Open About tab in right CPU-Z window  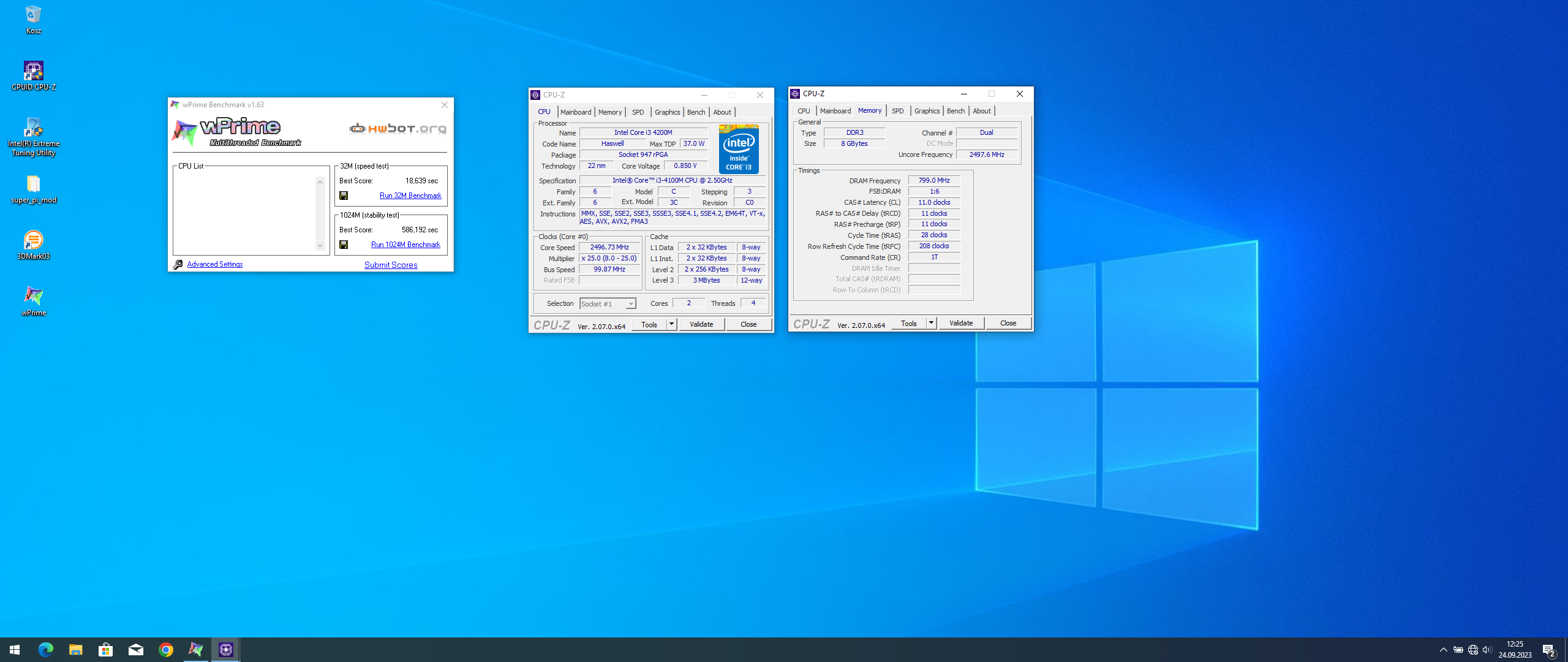tap(982, 111)
